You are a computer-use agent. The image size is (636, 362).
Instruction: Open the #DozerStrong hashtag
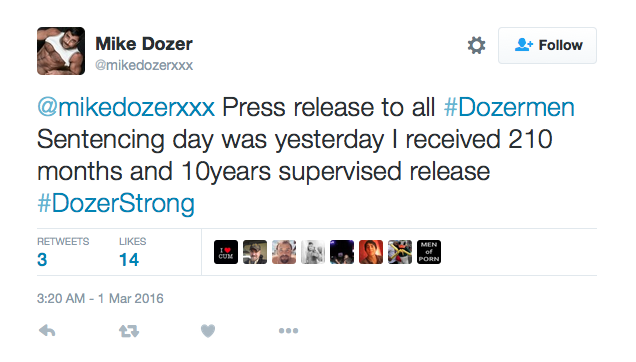[x=116, y=203]
